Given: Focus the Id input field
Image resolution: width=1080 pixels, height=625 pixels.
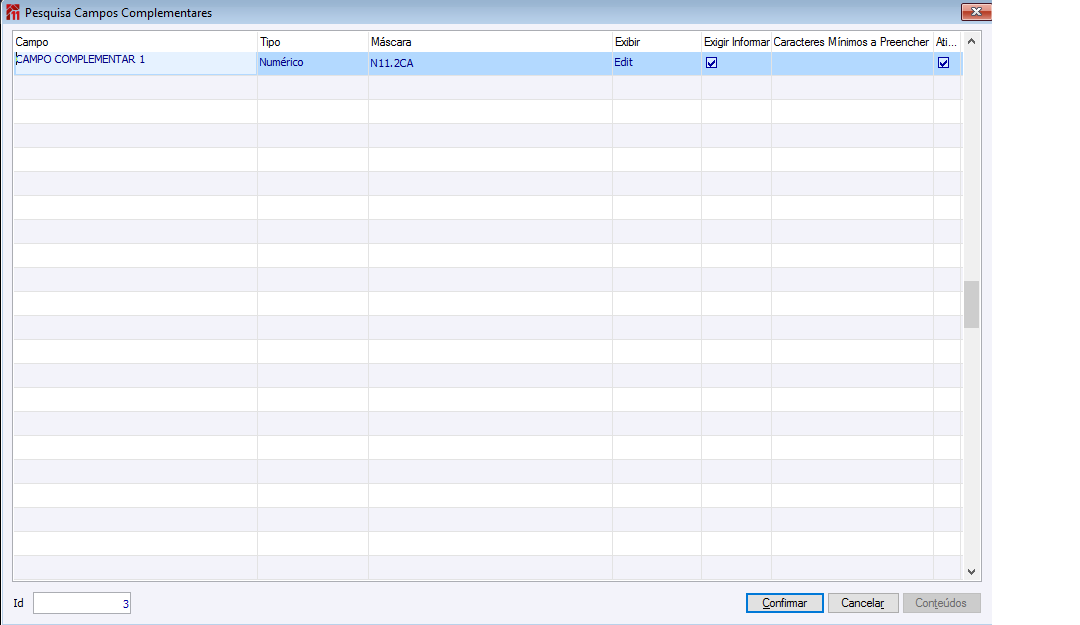Looking at the screenshot, I should point(82,603).
